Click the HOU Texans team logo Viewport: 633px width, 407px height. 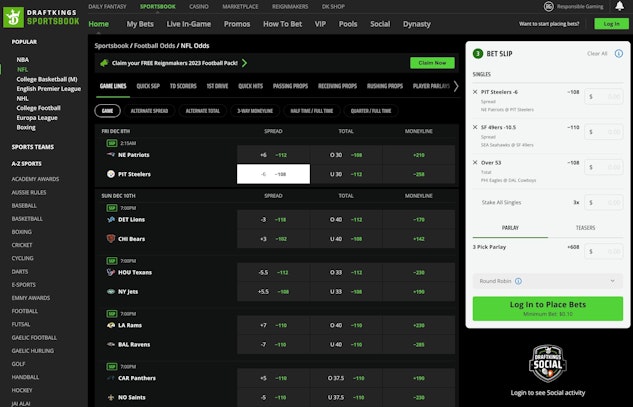[x=111, y=272]
